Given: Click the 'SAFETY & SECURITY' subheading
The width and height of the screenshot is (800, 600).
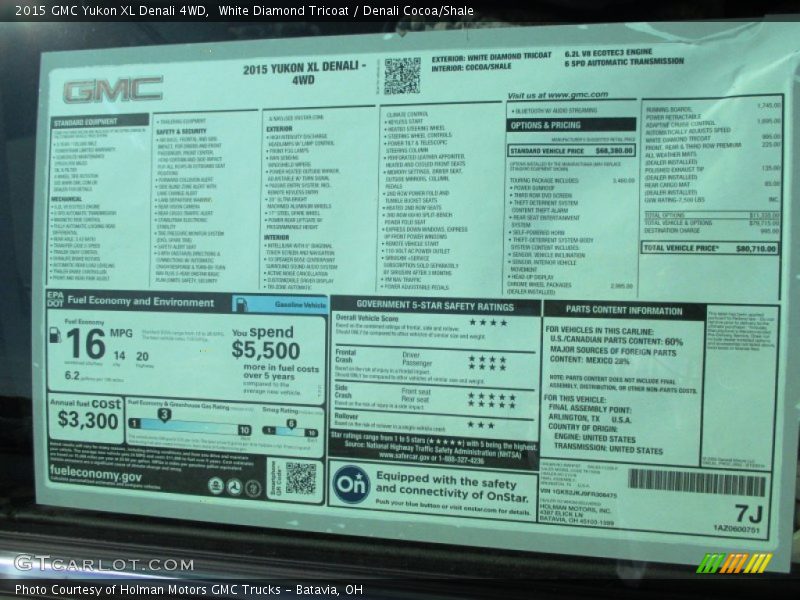Looking at the screenshot, I should (x=181, y=132).
